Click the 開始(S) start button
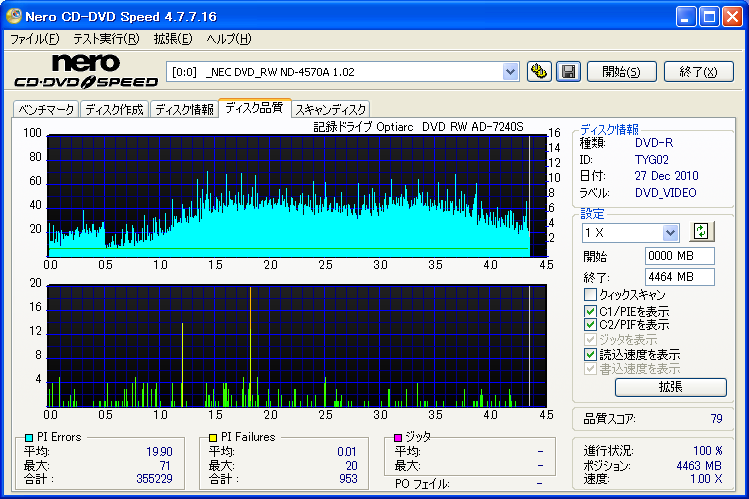The image size is (749, 499). pyautogui.click(x=621, y=72)
